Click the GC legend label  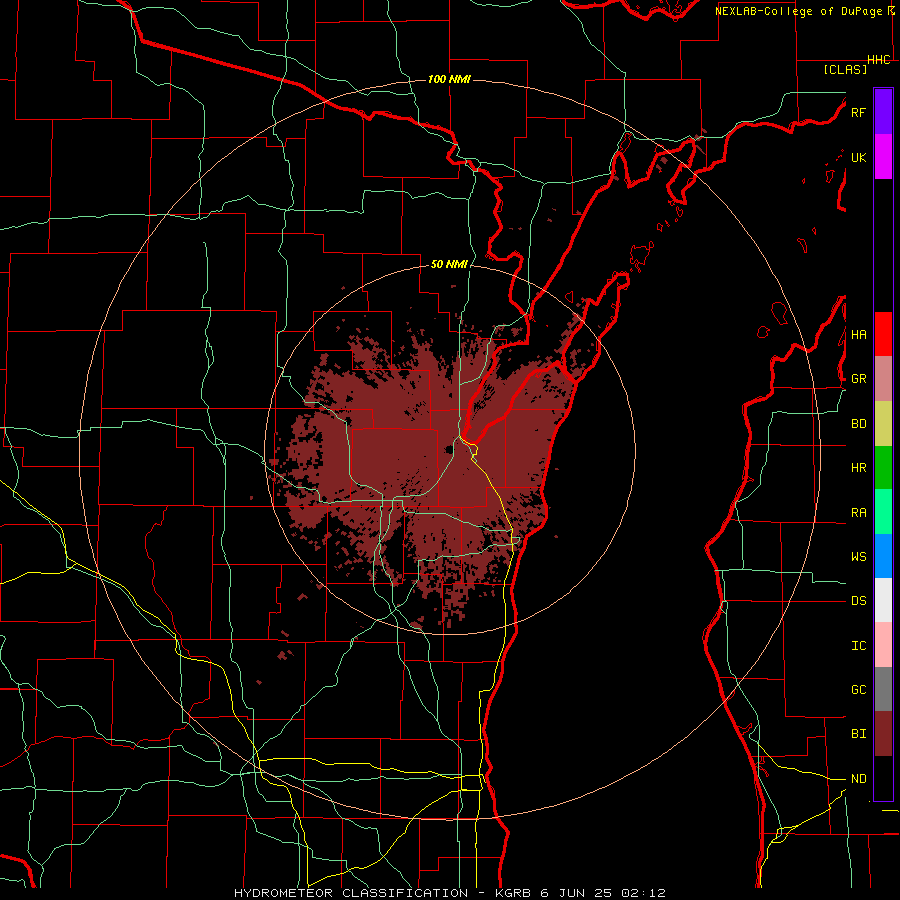(858, 689)
